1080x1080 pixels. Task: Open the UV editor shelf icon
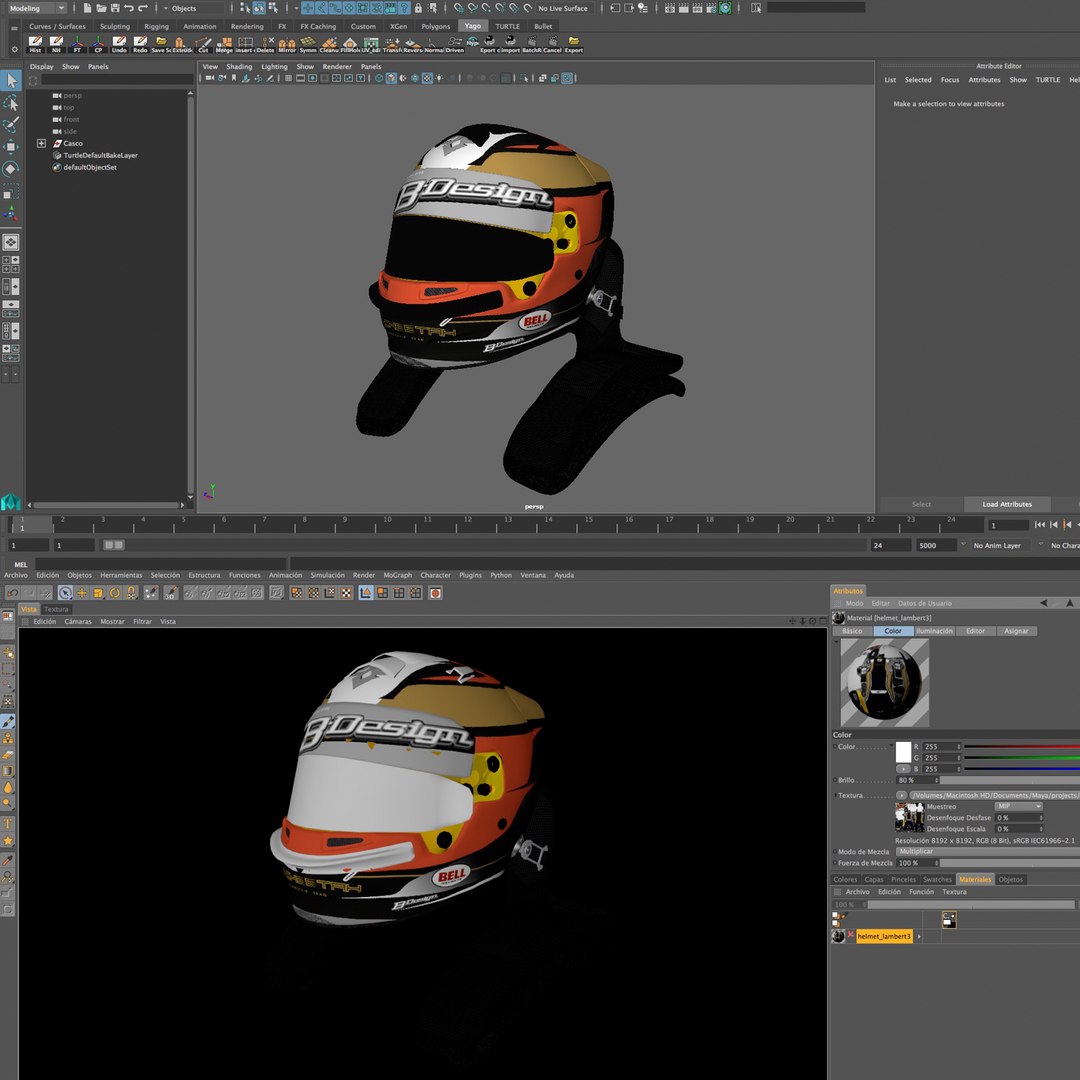(371, 45)
